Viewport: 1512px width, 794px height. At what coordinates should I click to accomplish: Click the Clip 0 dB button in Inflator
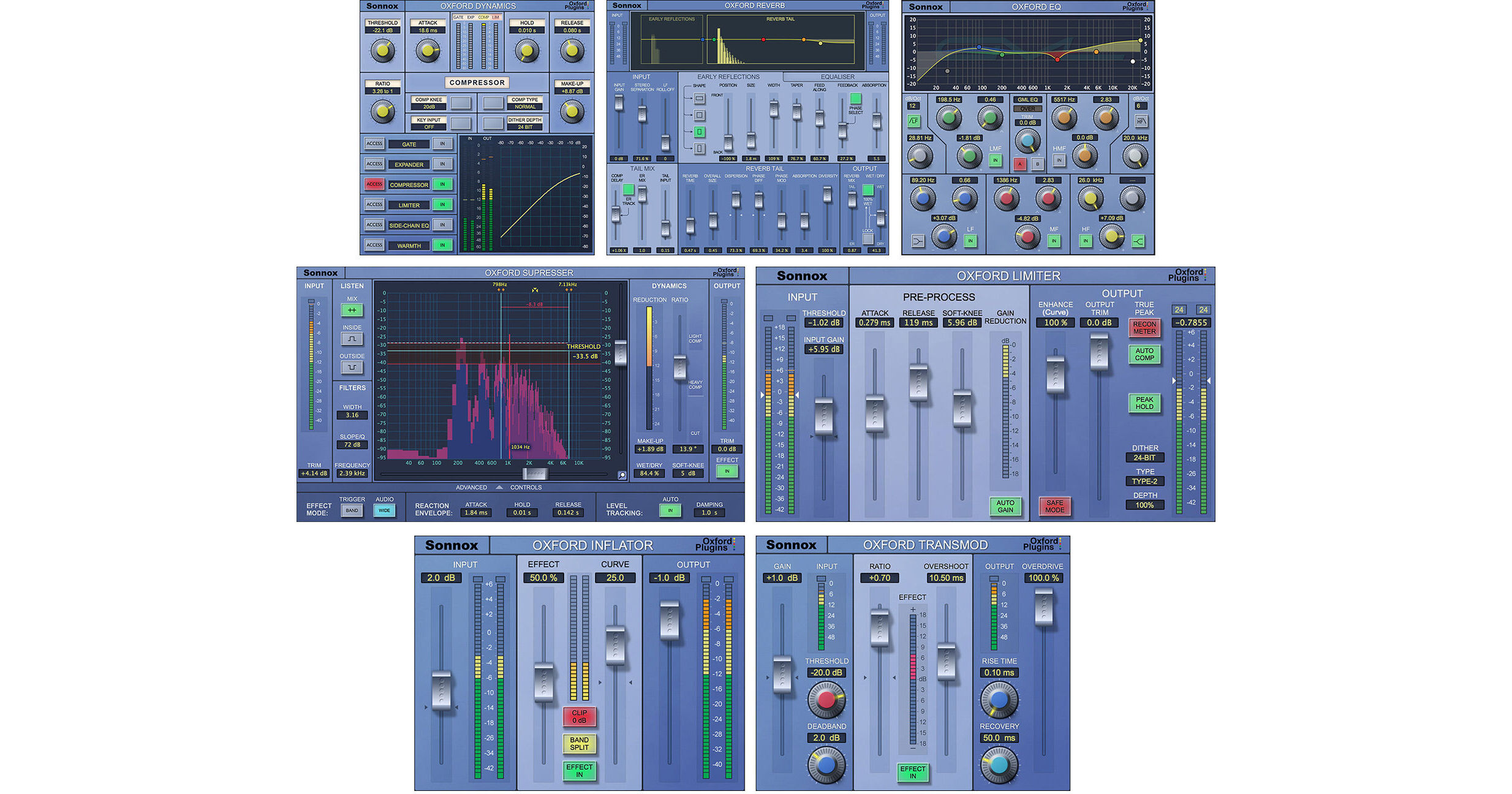tap(579, 717)
